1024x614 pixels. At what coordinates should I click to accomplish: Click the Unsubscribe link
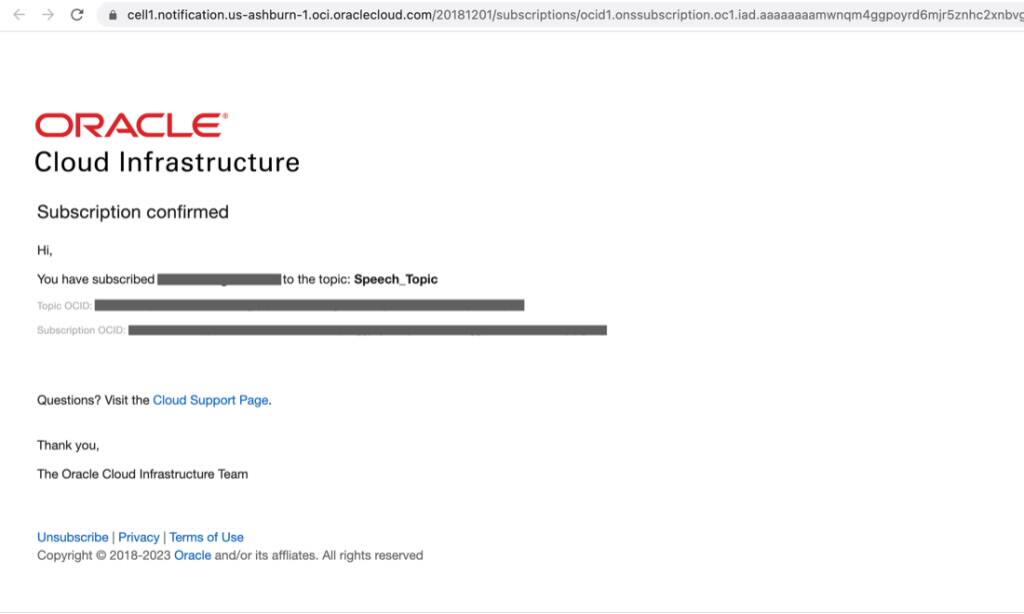pyautogui.click(x=72, y=537)
